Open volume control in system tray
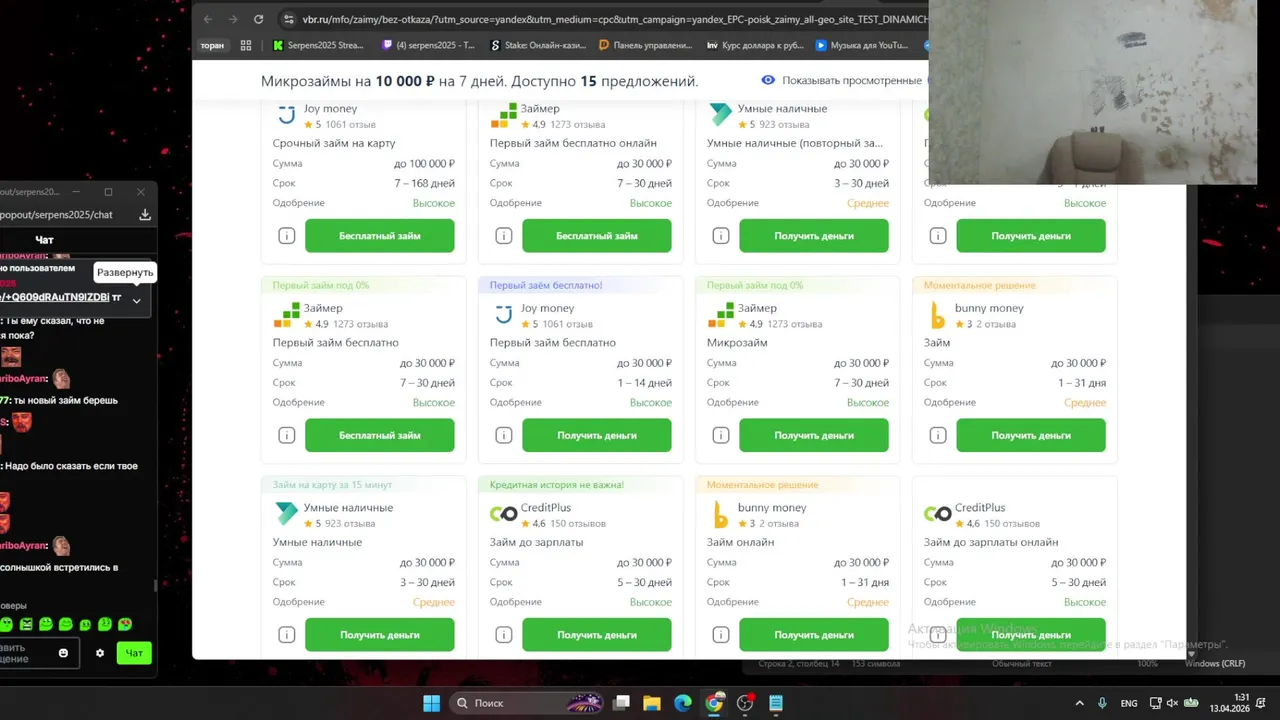The width and height of the screenshot is (1280, 720). [1172, 703]
